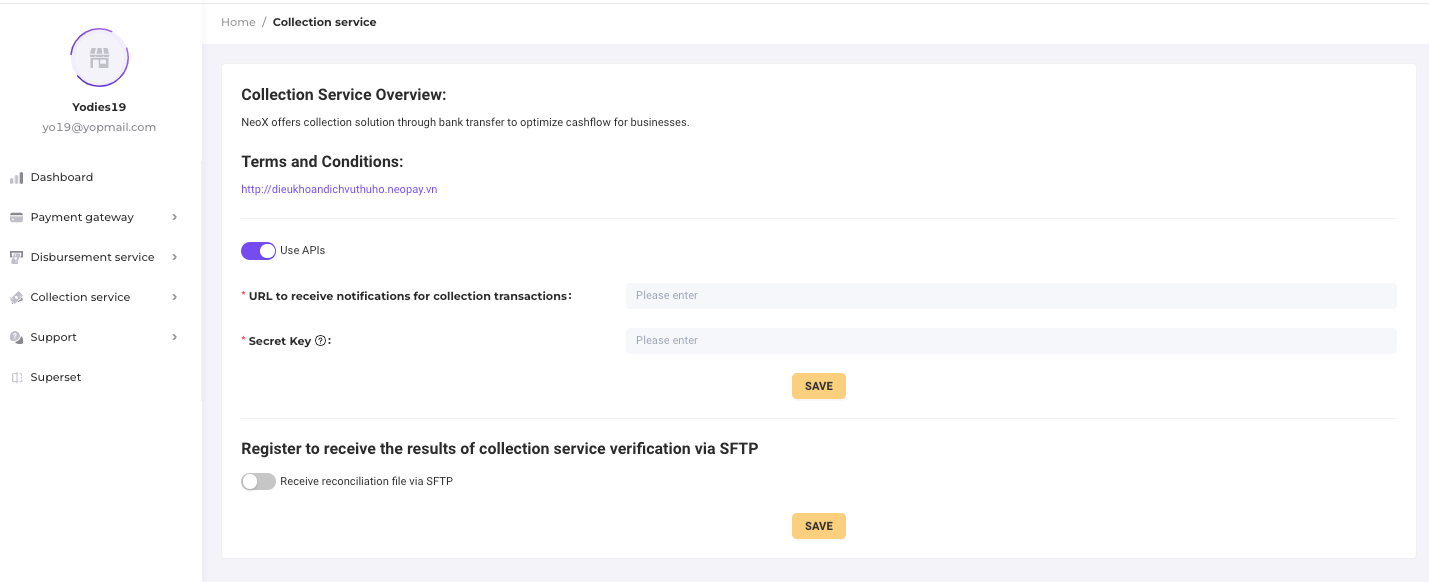Click the Support headset icon
Viewport: 1429px width, 582px height.
click(16, 338)
